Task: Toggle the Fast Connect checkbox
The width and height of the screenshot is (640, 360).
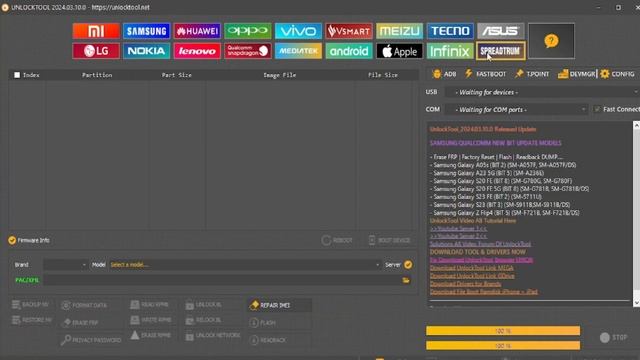Action: (x=598, y=109)
